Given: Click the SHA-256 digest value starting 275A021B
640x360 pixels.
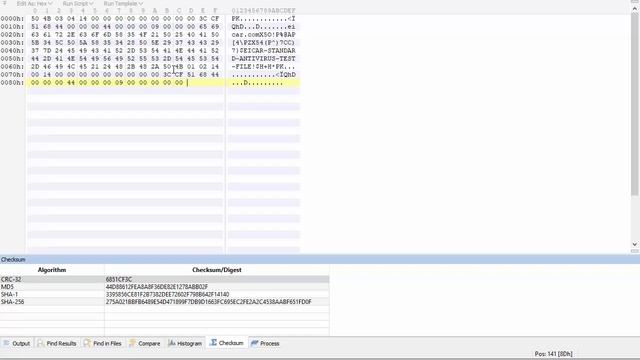Looking at the screenshot, I should click(x=209, y=302).
